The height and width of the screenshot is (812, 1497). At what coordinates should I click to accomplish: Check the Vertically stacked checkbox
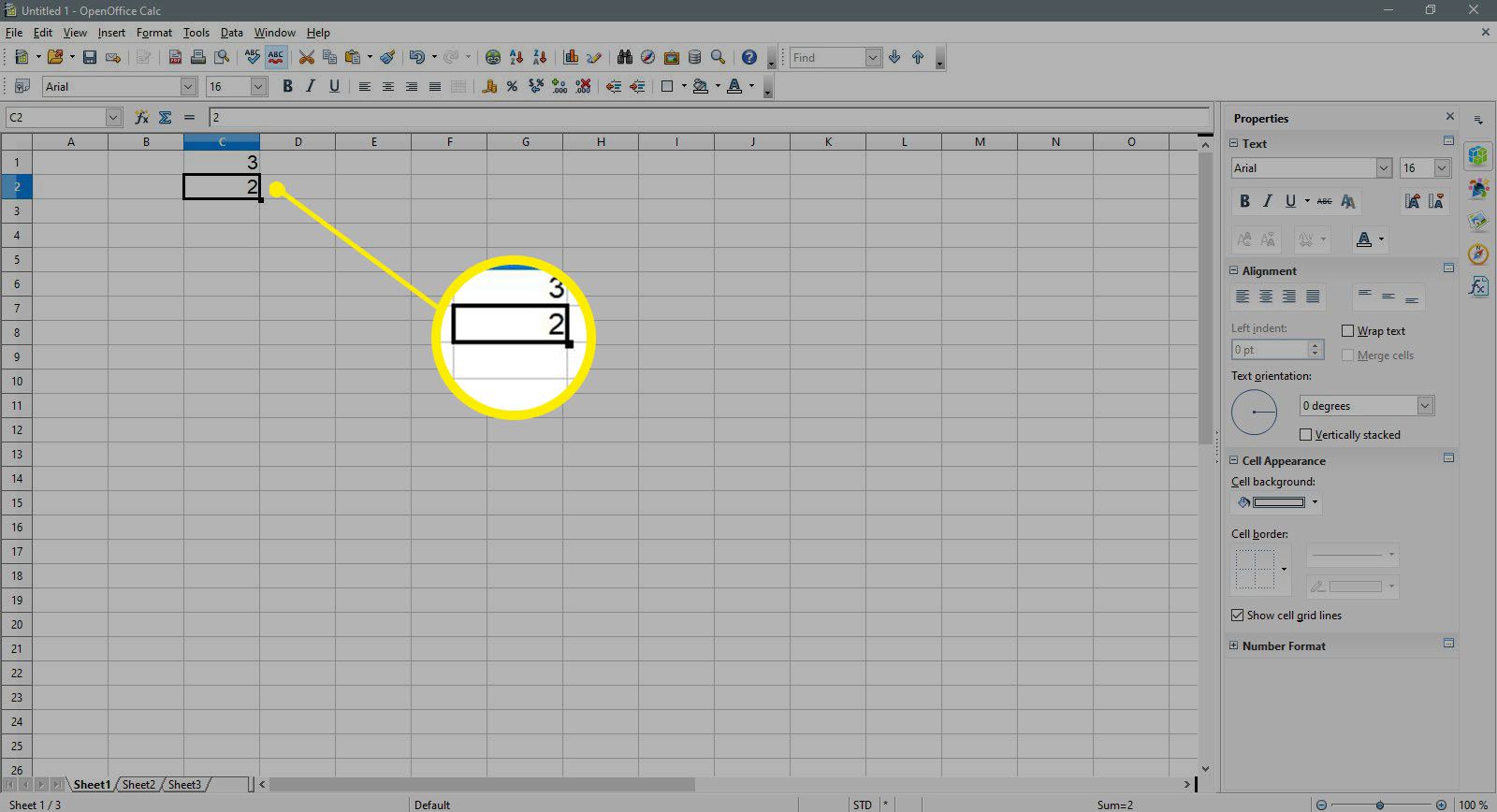click(x=1305, y=434)
